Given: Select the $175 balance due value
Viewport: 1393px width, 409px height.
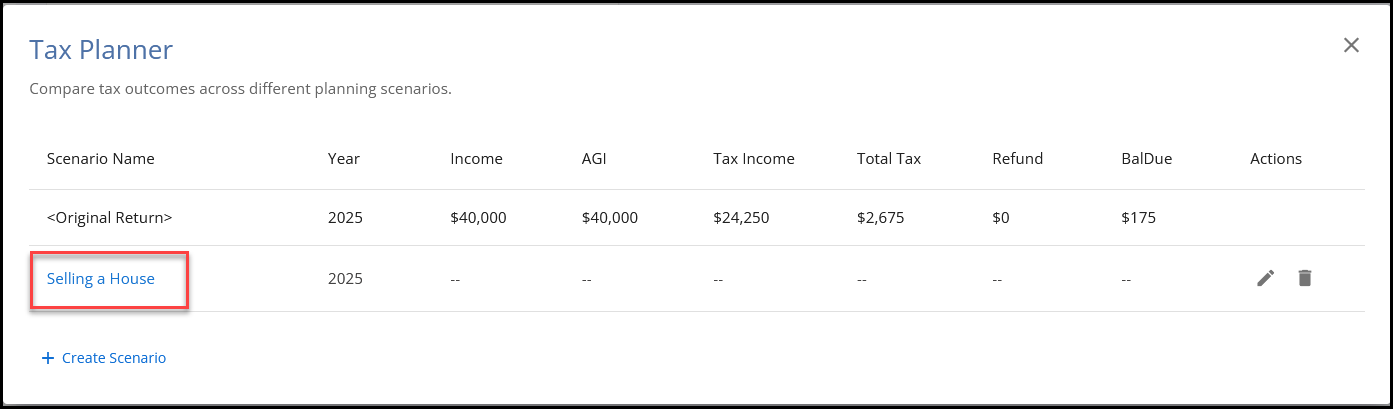Looking at the screenshot, I should 1139,217.
